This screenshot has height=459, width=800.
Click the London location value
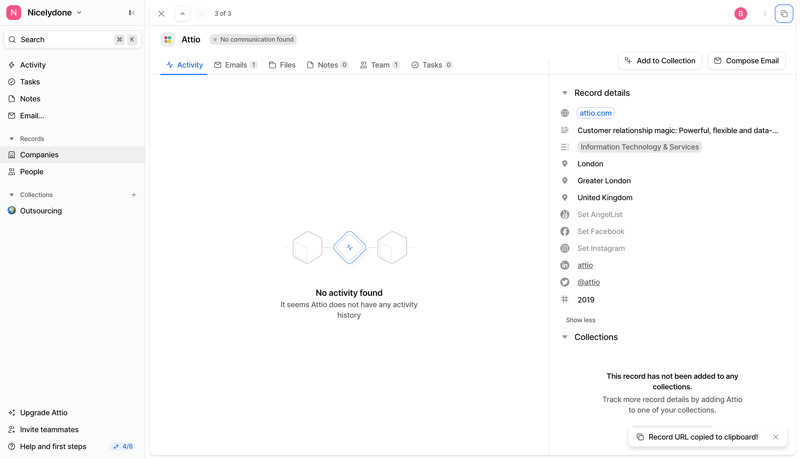pos(590,164)
